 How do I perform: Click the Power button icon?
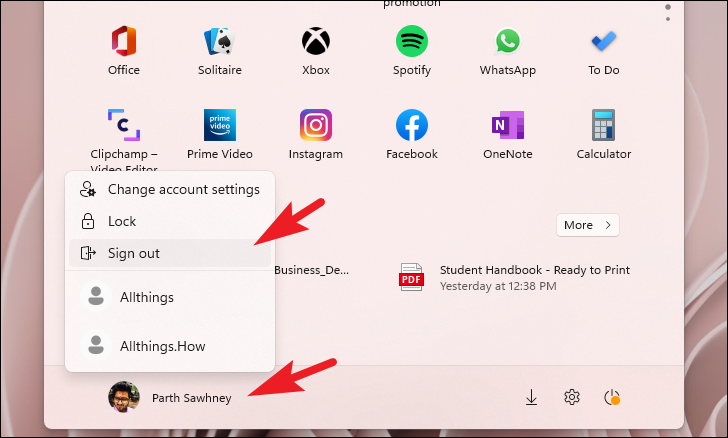(x=612, y=398)
